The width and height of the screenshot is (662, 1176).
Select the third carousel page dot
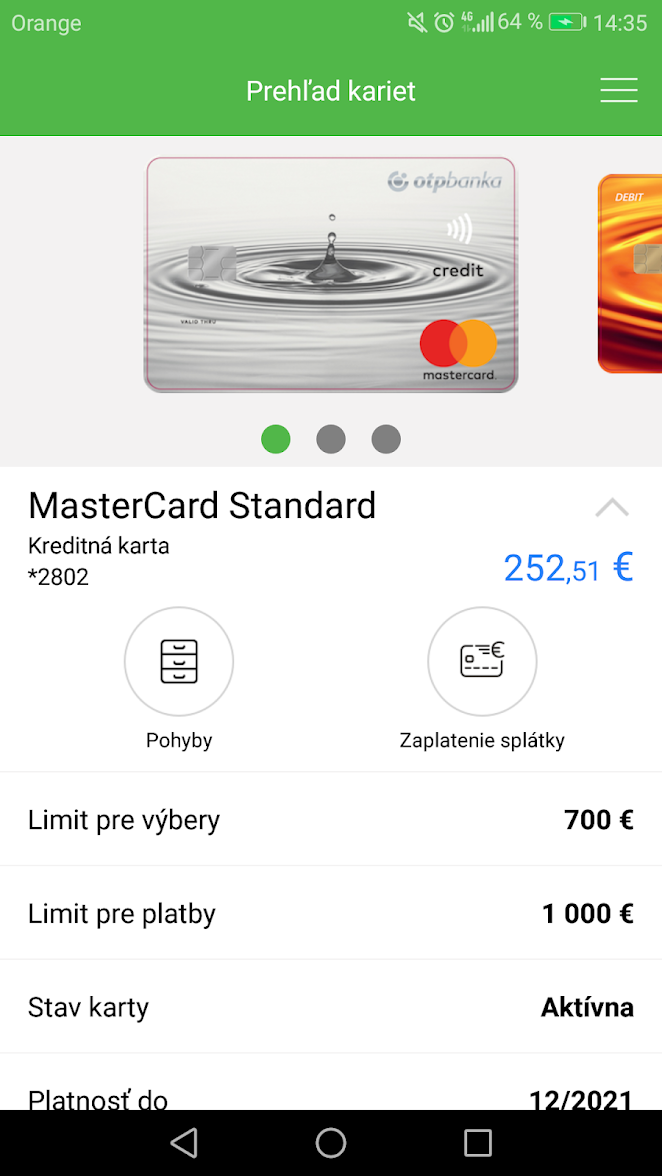[x=386, y=439]
